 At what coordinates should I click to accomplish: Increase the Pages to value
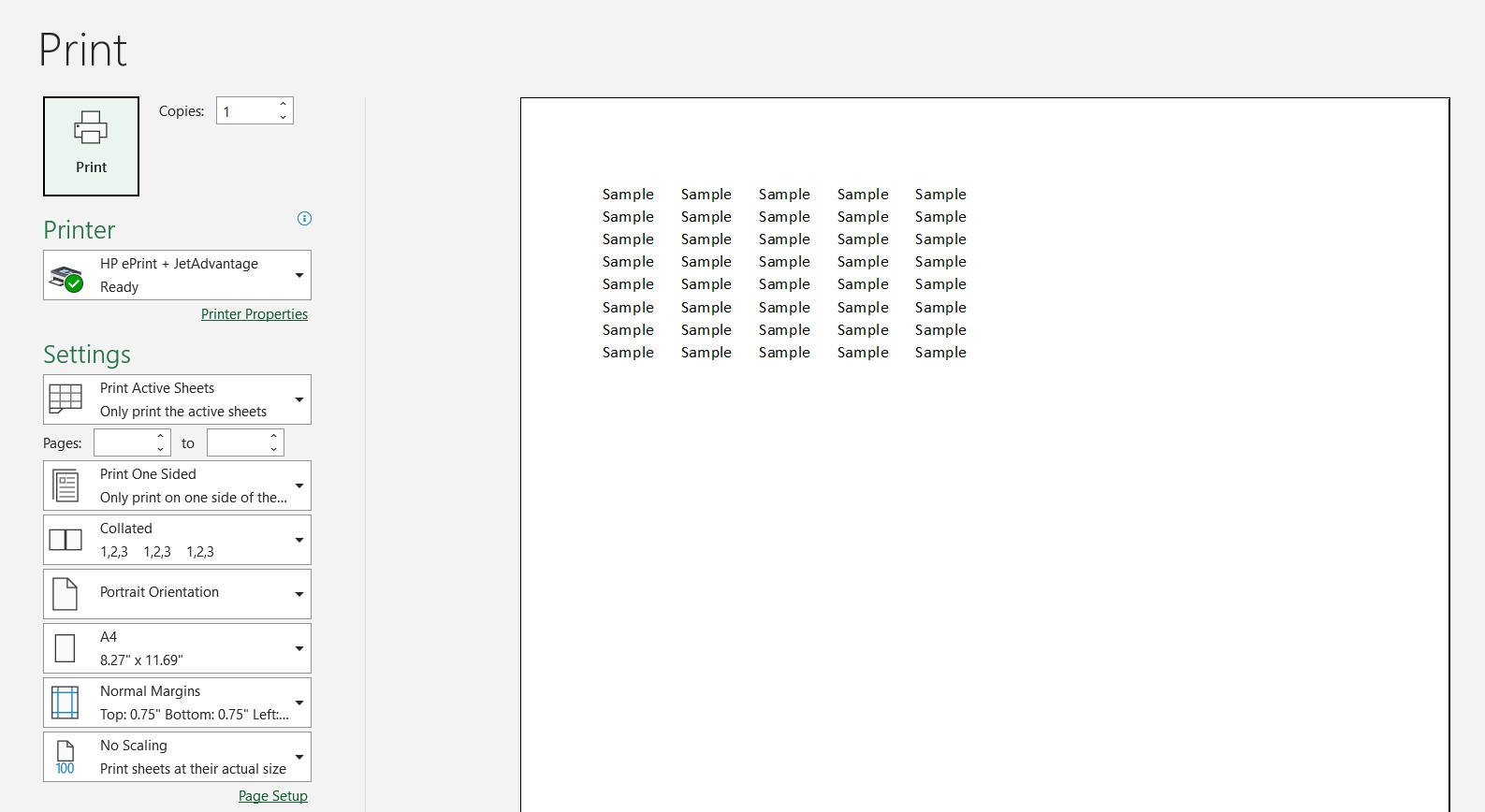273,436
